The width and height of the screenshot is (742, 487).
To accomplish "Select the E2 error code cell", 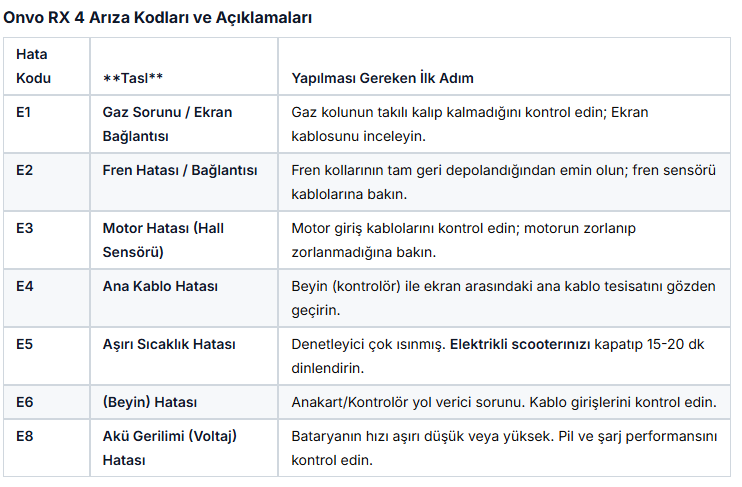I will pyautogui.click(x=25, y=170).
